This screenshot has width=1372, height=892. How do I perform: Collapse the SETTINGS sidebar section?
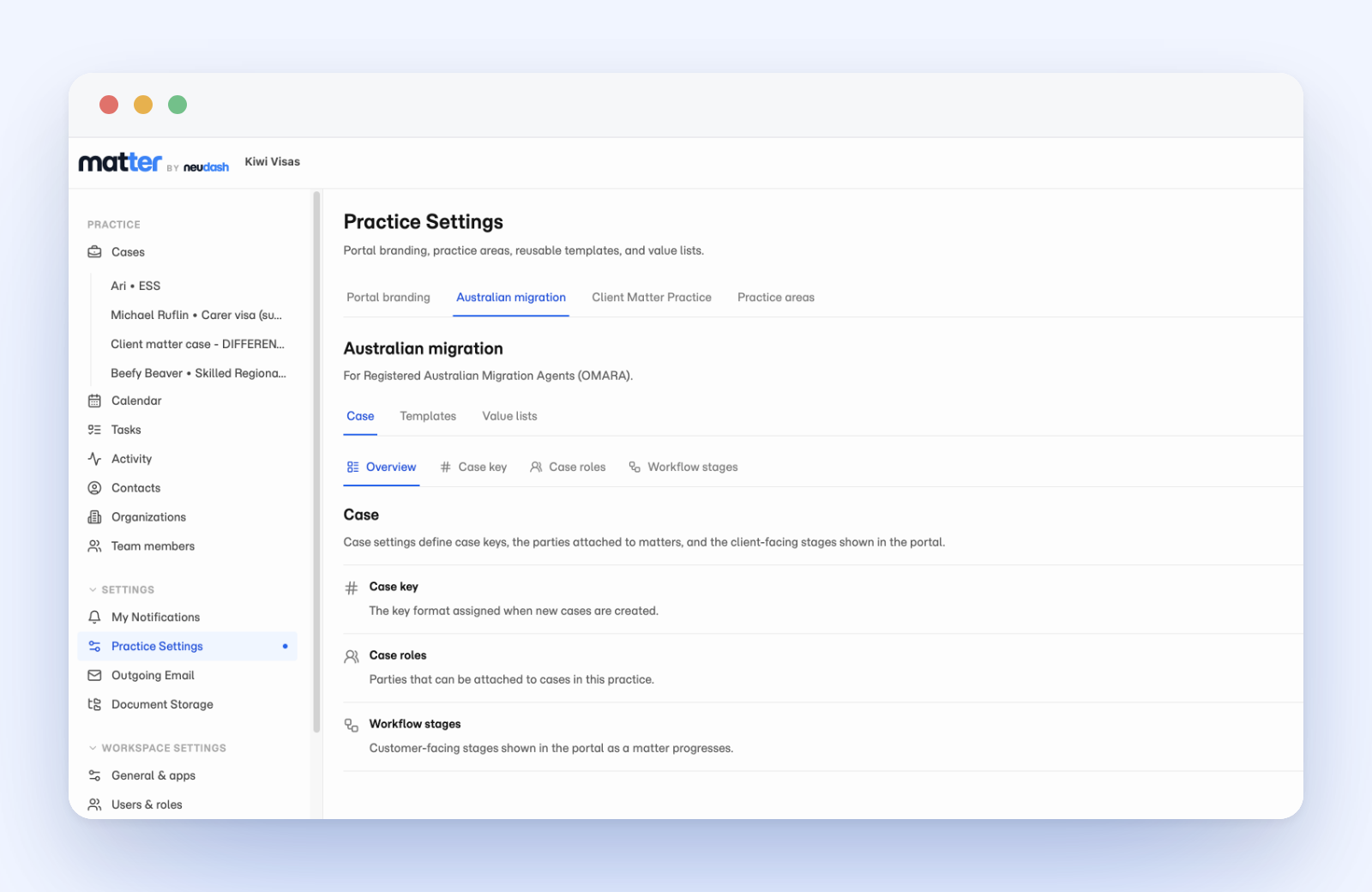point(121,590)
